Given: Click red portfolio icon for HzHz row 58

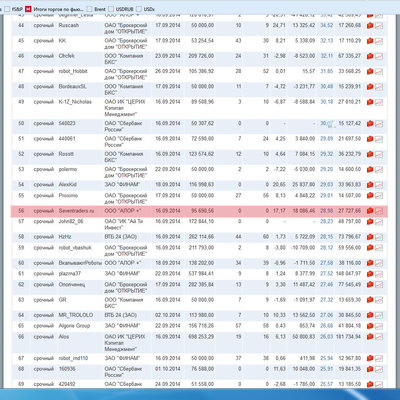Looking at the screenshot, I should point(370,237).
